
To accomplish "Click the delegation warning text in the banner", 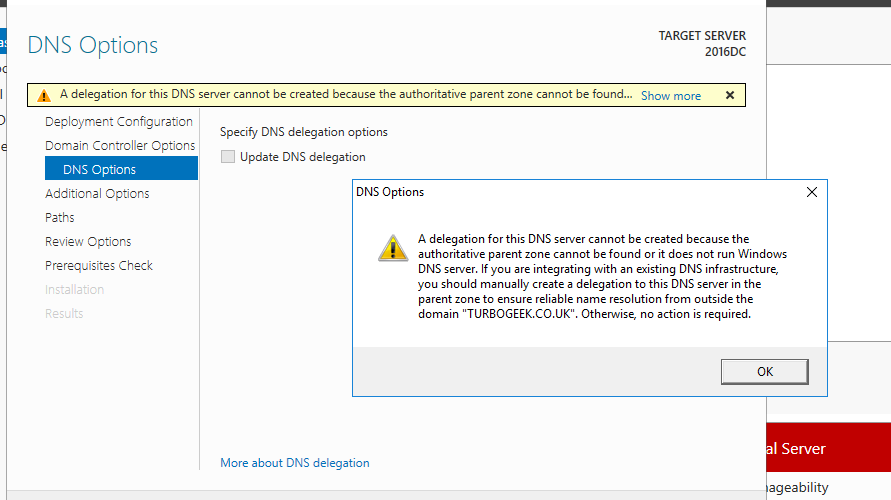I will click(x=345, y=96).
